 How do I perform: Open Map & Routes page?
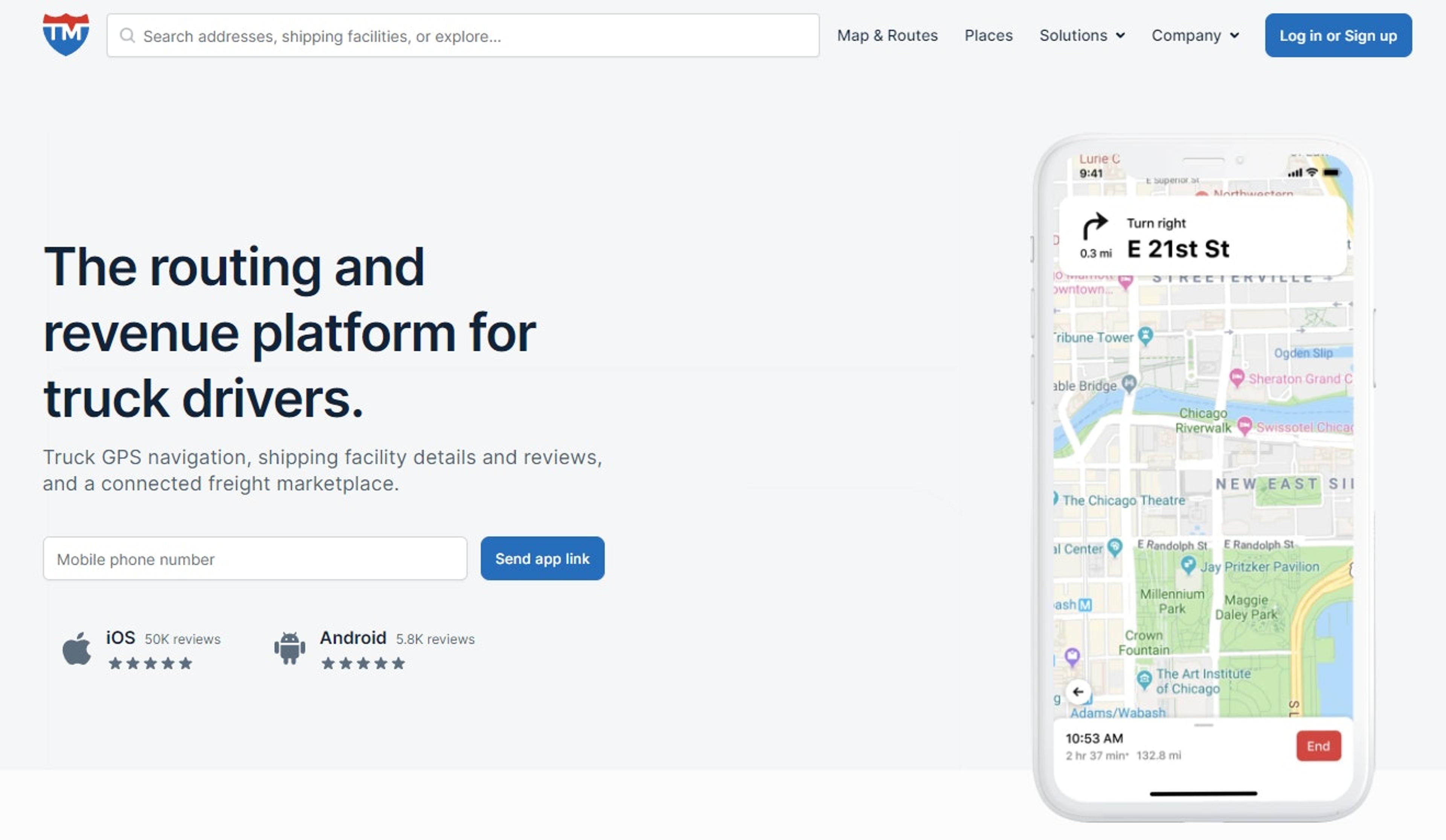(x=886, y=35)
